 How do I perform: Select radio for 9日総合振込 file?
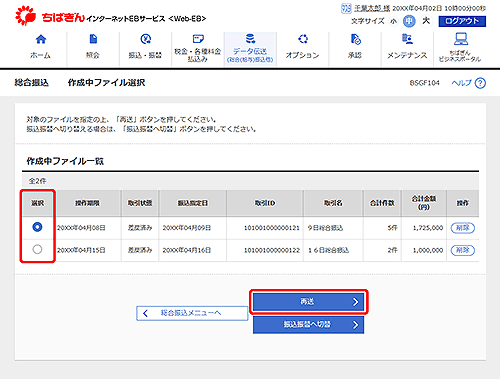point(37,227)
